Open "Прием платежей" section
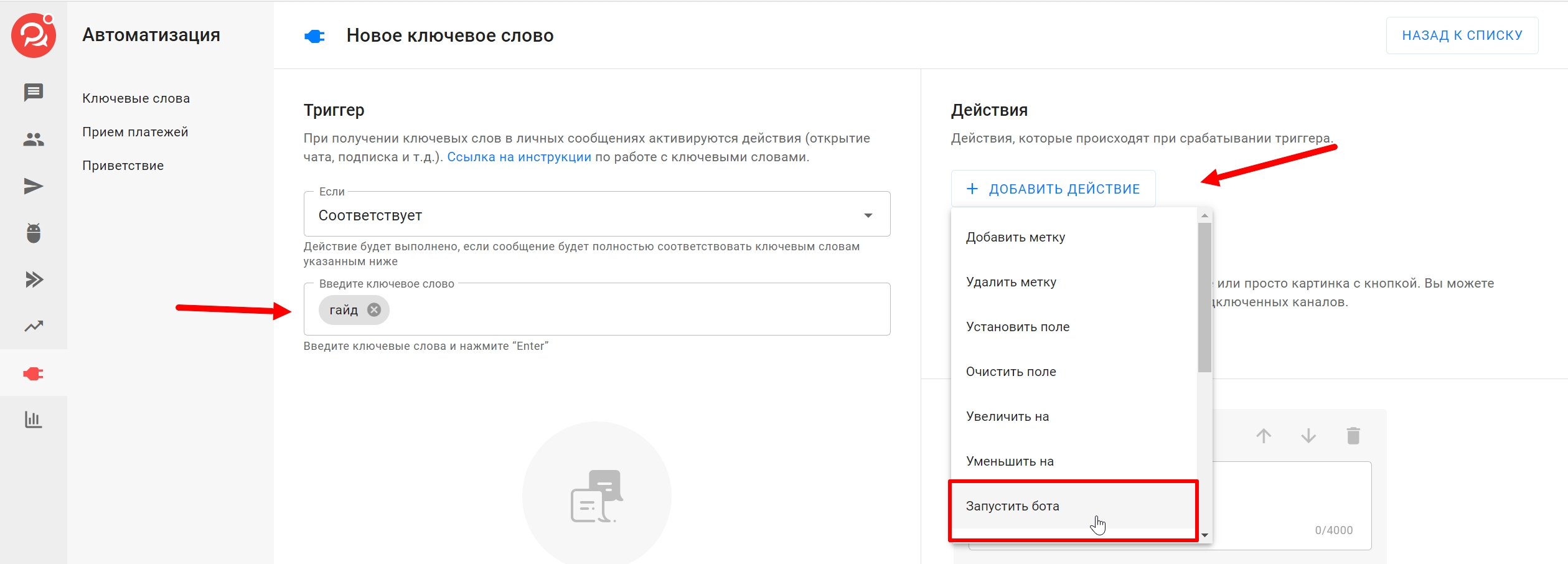1568x564 pixels. click(x=135, y=132)
